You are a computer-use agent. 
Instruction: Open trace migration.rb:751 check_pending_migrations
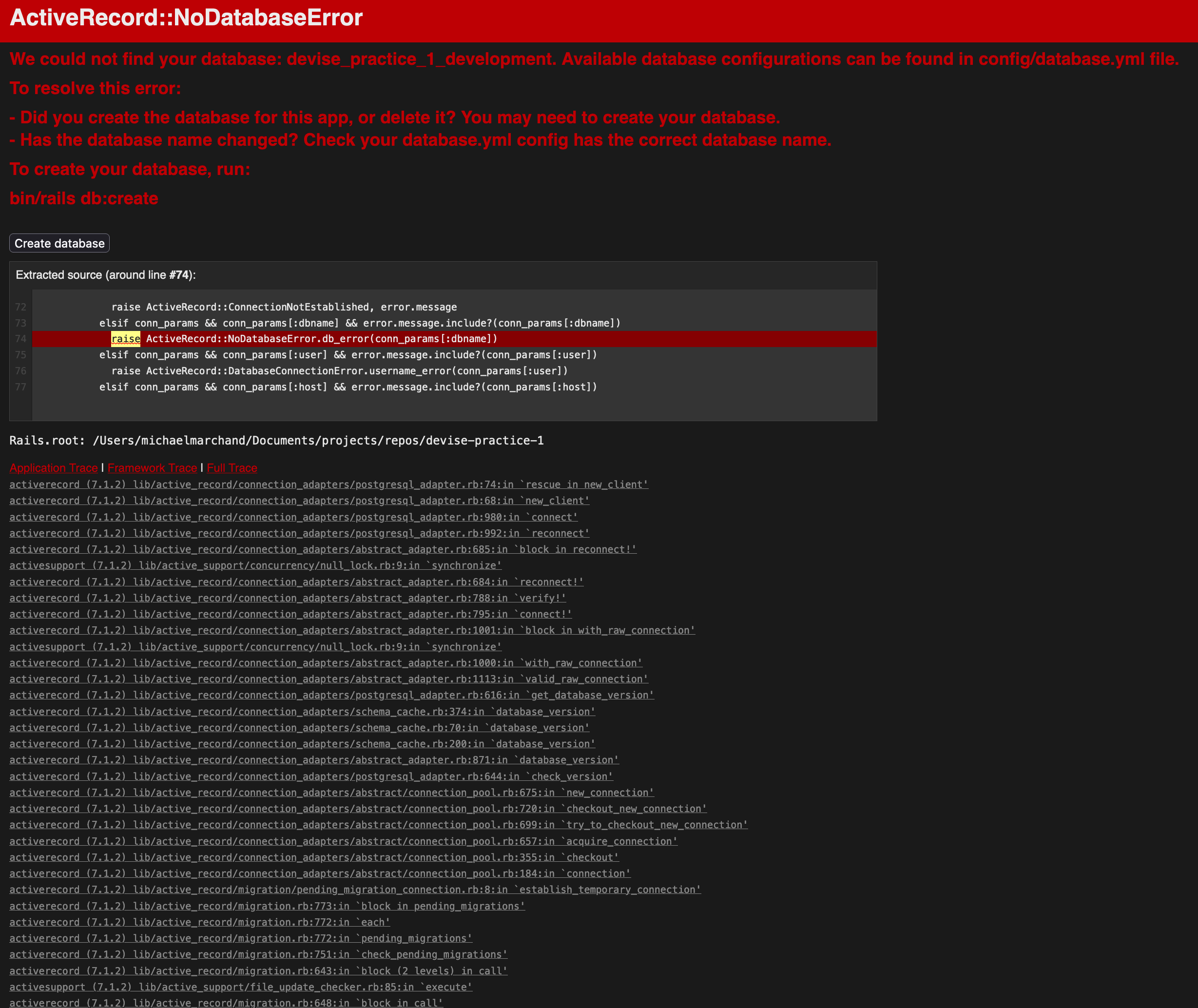point(259,954)
